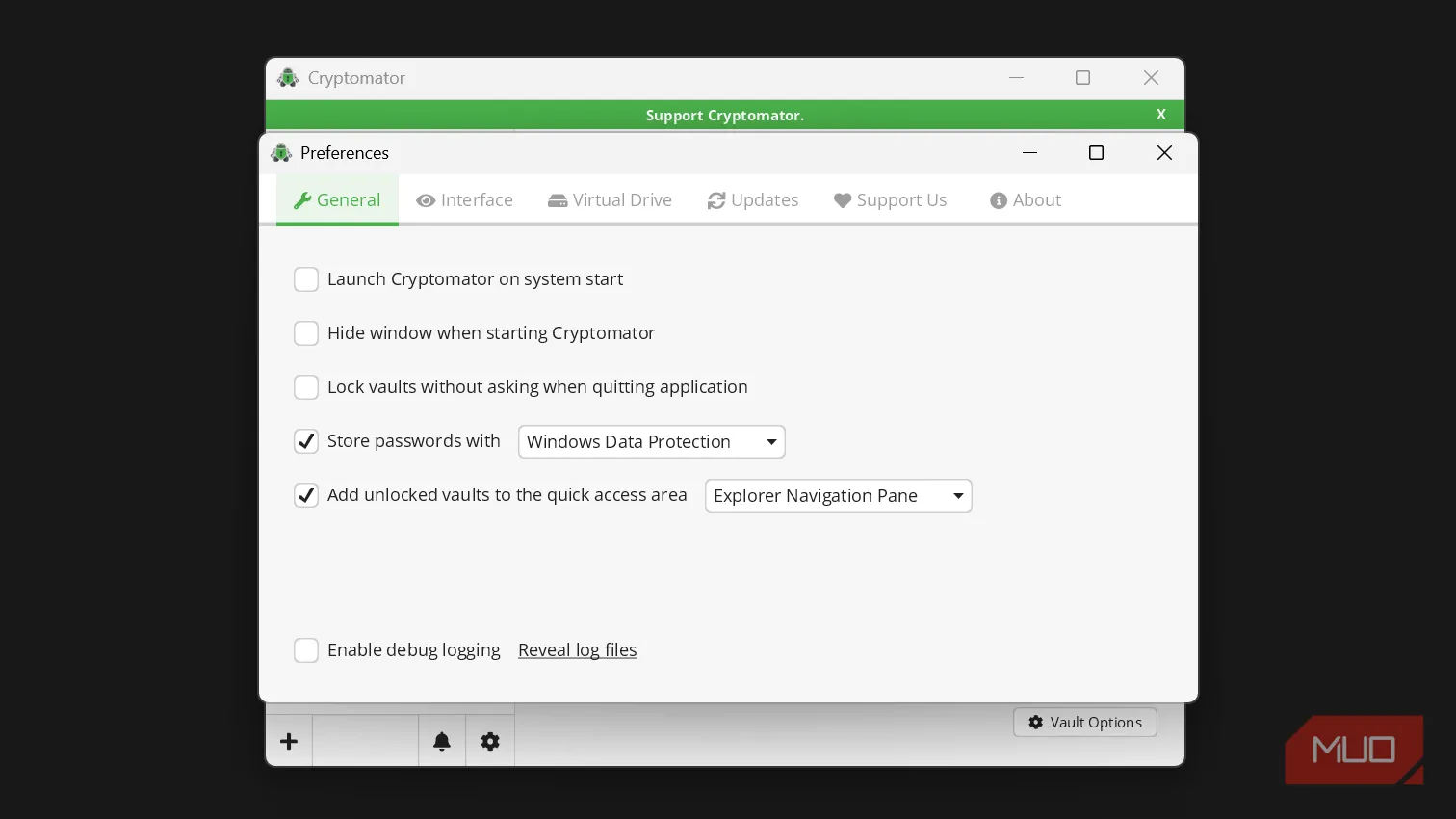Image resolution: width=1456 pixels, height=819 pixels.
Task: Click the heart icon beside Support Us
Action: coord(843,200)
